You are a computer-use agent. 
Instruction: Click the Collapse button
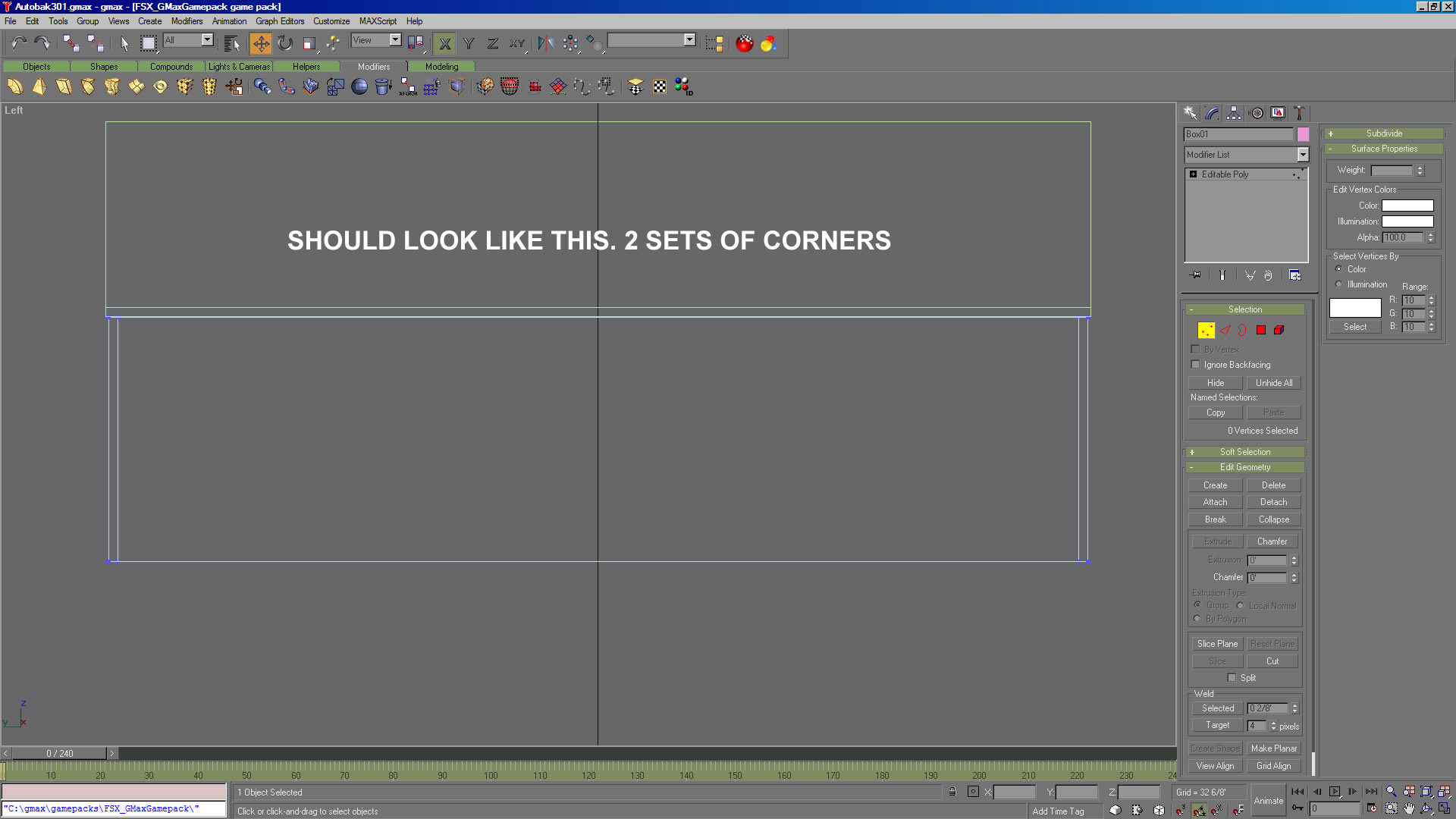tap(1273, 519)
